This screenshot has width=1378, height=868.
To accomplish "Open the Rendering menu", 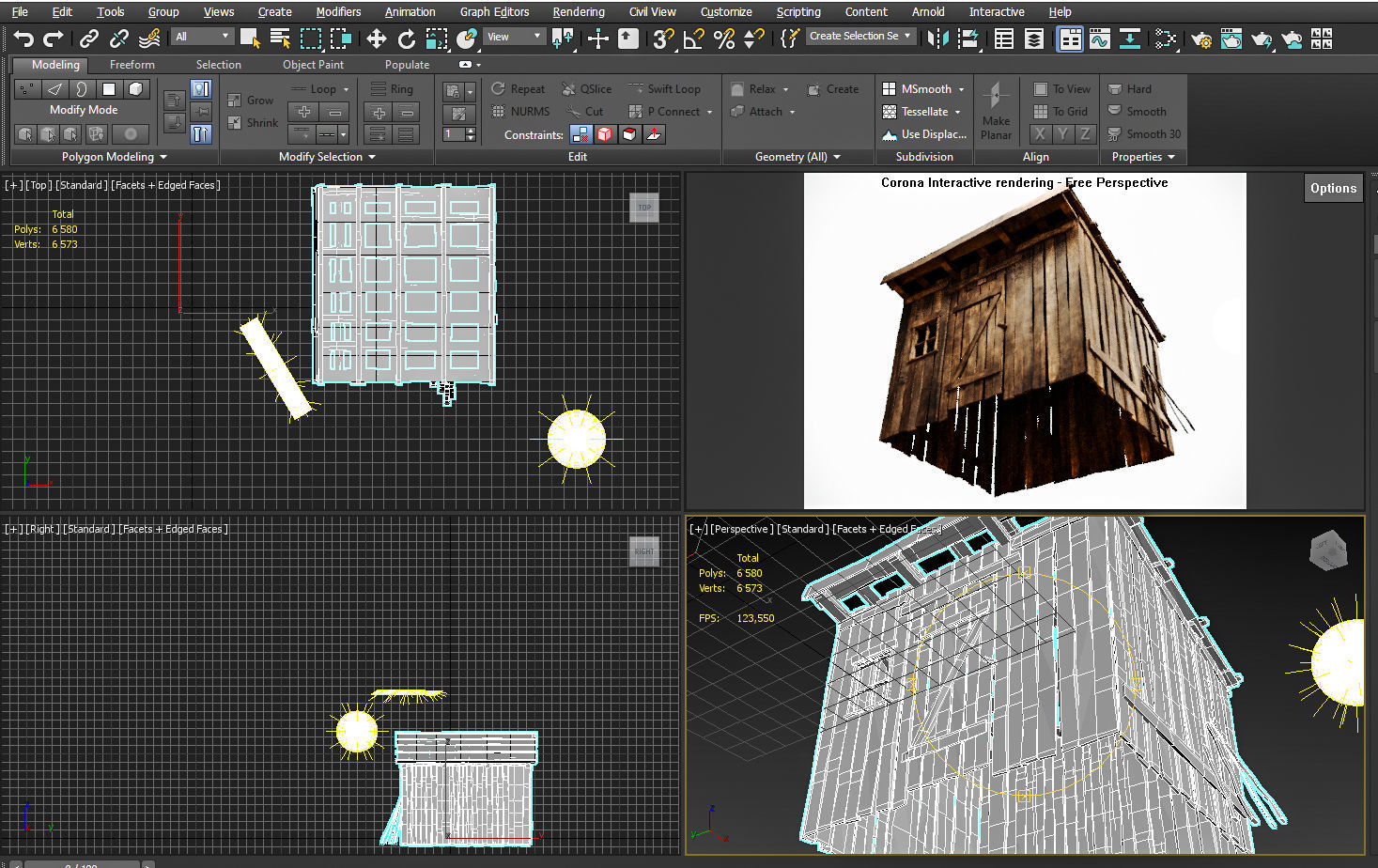I will [579, 11].
